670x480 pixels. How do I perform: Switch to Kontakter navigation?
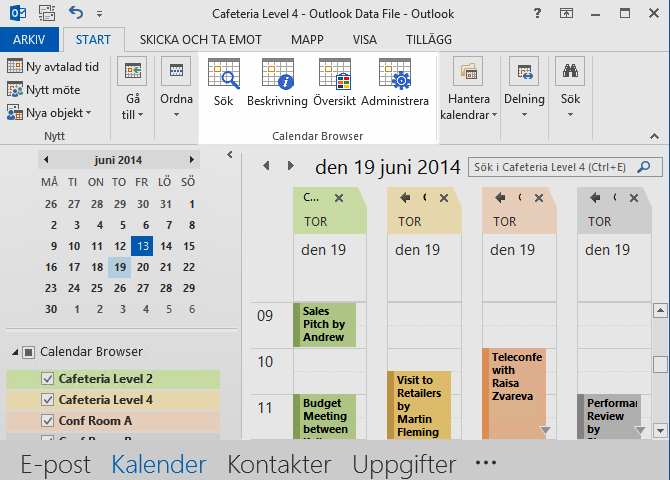pyautogui.click(x=279, y=464)
